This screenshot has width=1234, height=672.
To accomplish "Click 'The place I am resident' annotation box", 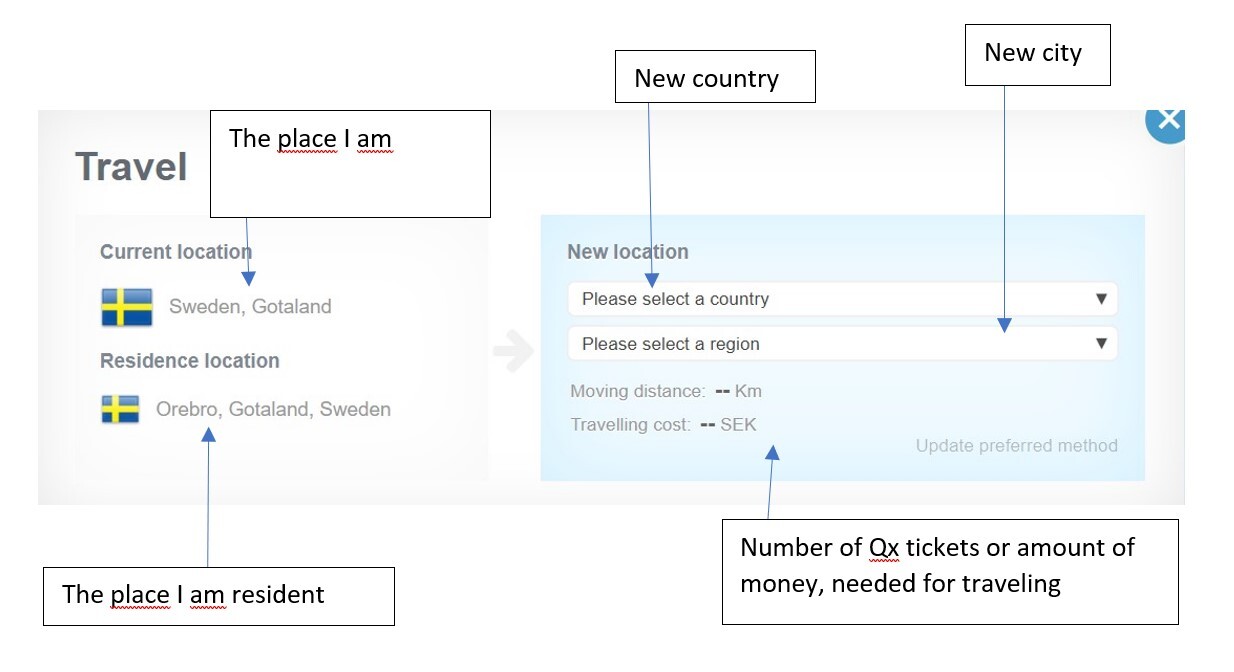I will pyautogui.click(x=218, y=596).
